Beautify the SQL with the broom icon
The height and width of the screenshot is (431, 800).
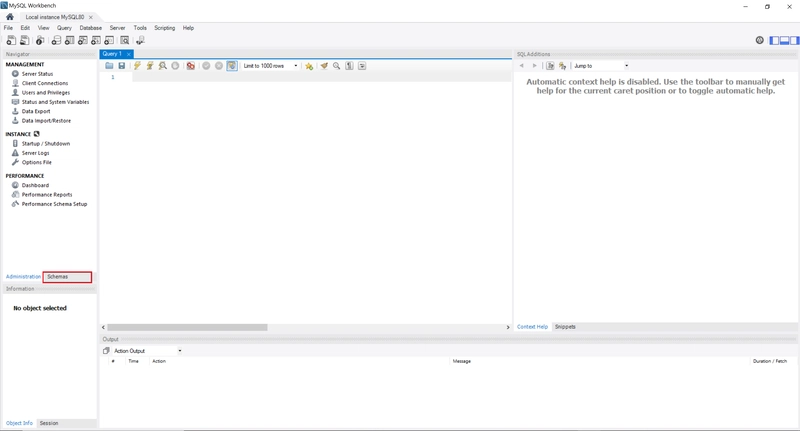324,66
